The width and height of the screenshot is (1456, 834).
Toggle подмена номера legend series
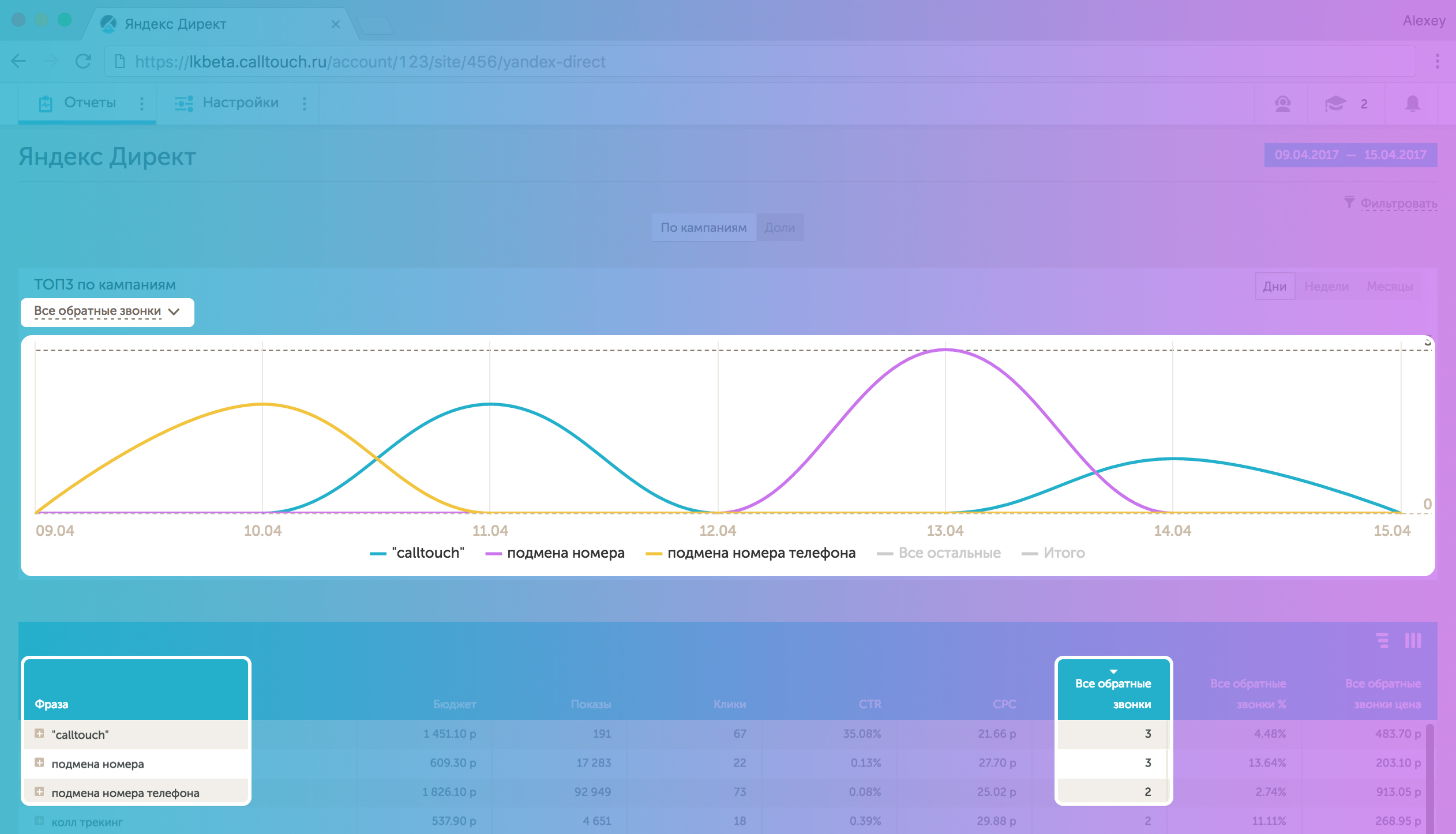point(555,553)
